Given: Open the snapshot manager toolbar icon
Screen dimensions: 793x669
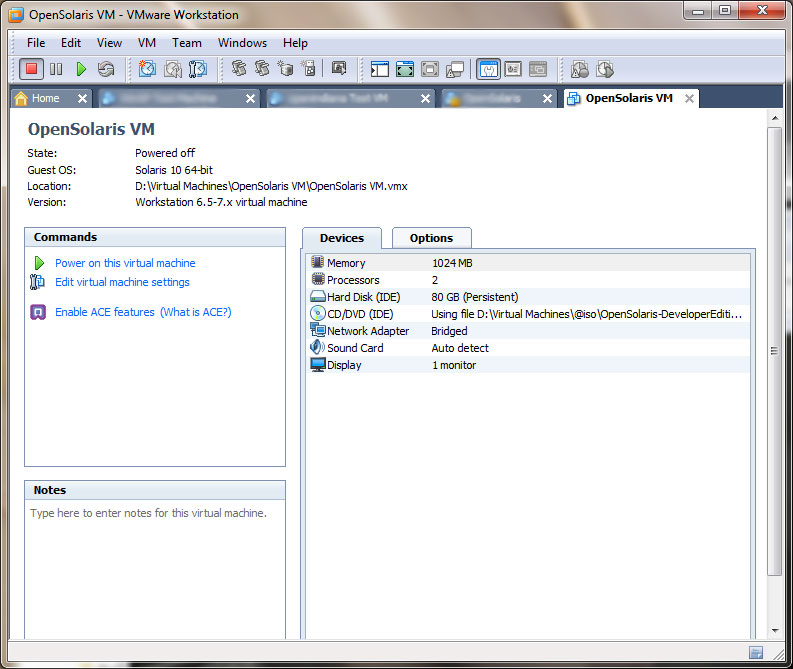Looking at the screenshot, I should pos(198,69).
